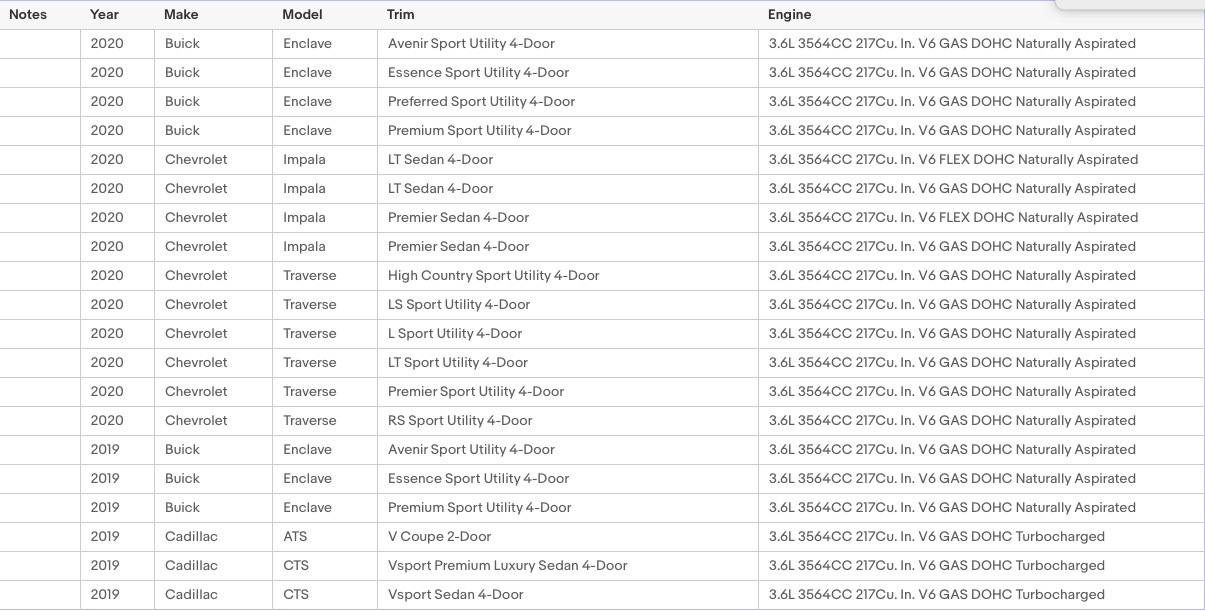Image resolution: width=1205 pixels, height=611 pixels.
Task: Click engine cell in the Preferred Sport Utility row
Action: pos(981,102)
